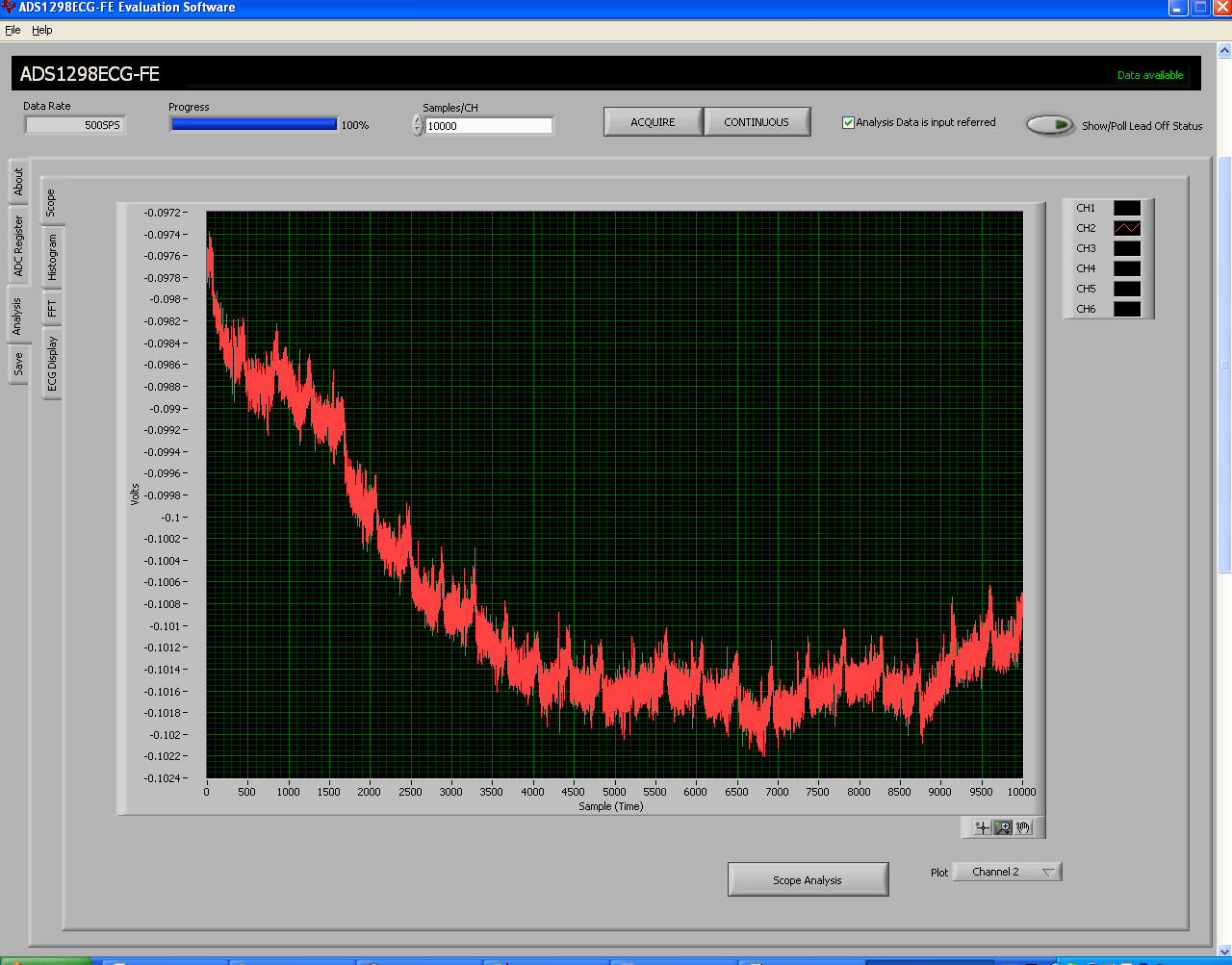This screenshot has height=965, width=1232.
Task: Click the blue Progress bar
Action: point(254,124)
